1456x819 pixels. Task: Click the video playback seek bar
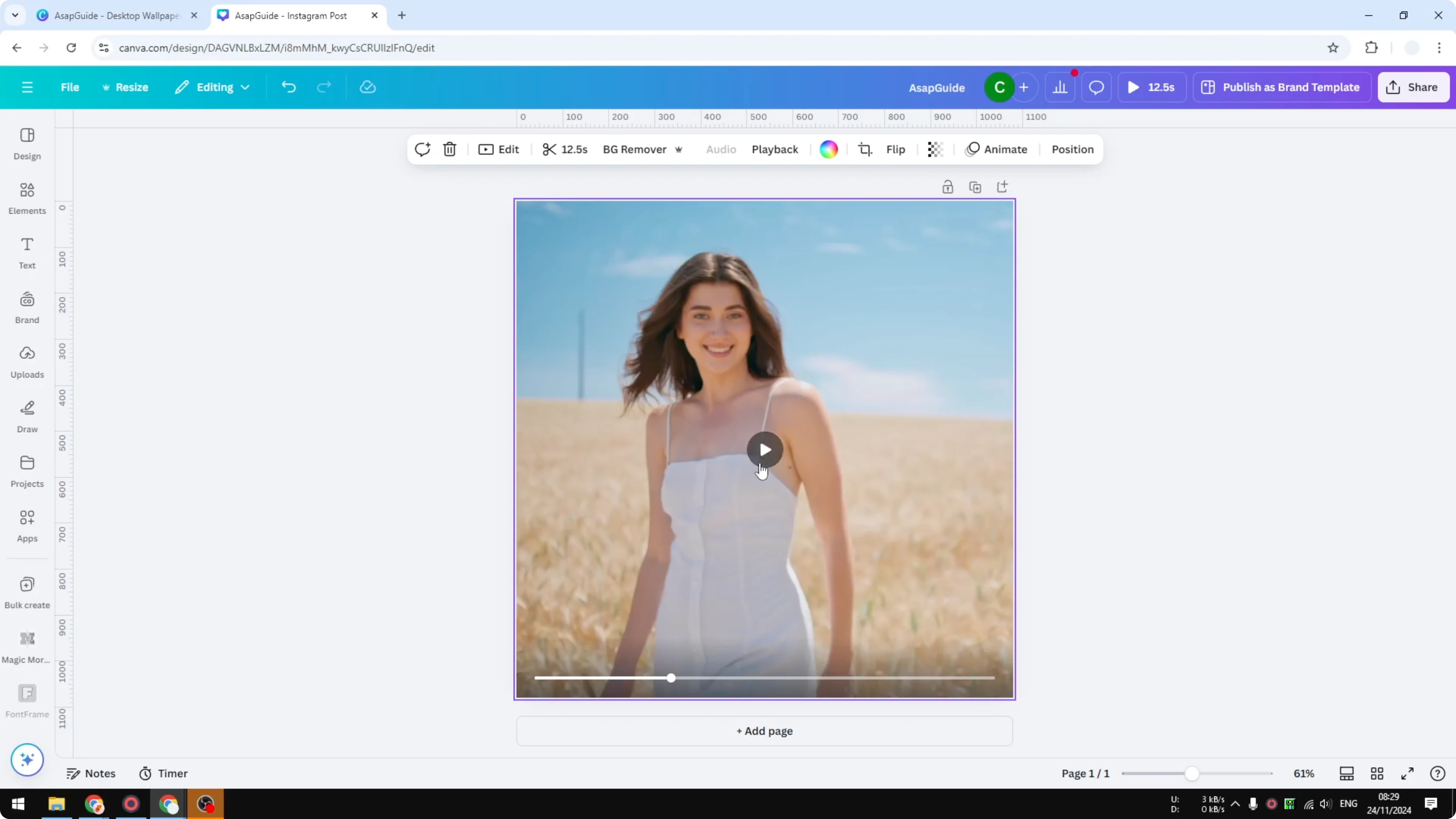click(764, 678)
